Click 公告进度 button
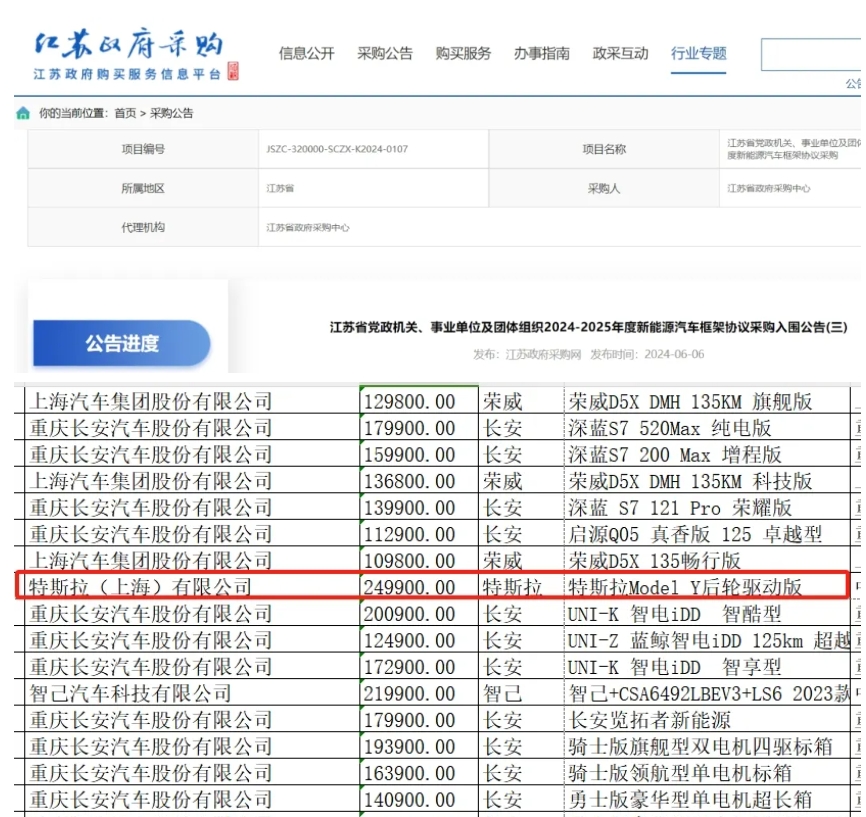This screenshot has width=866, height=817. click(x=122, y=343)
